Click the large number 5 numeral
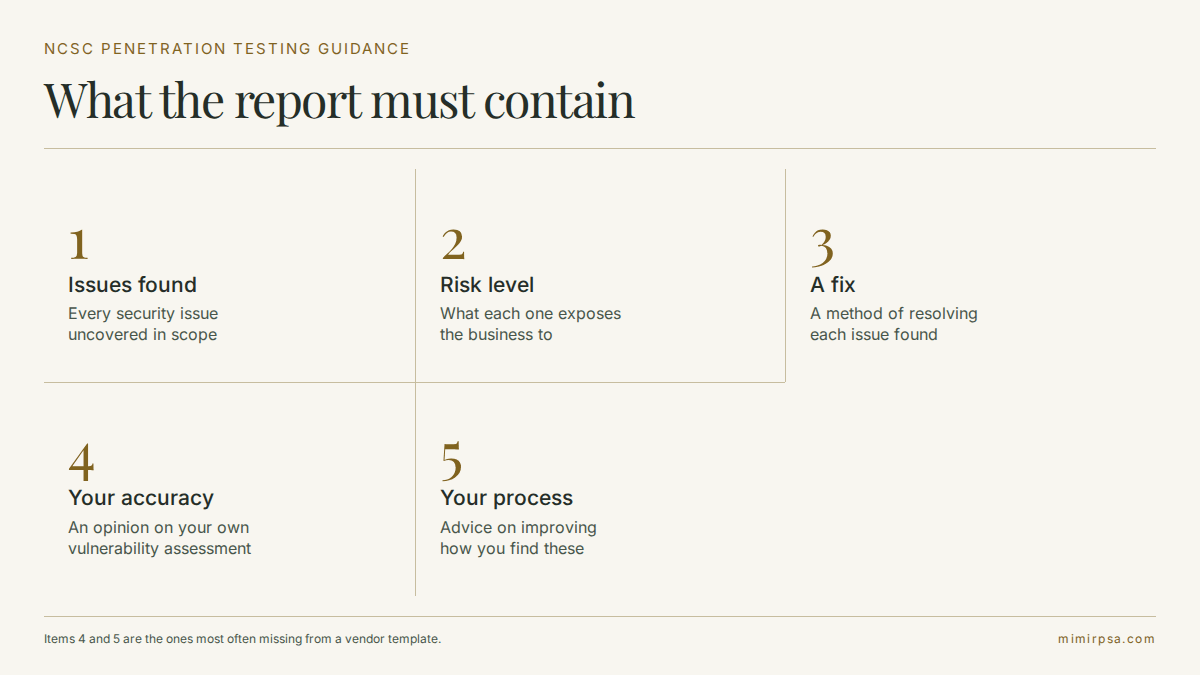Image resolution: width=1200 pixels, height=675 pixels. point(452,461)
